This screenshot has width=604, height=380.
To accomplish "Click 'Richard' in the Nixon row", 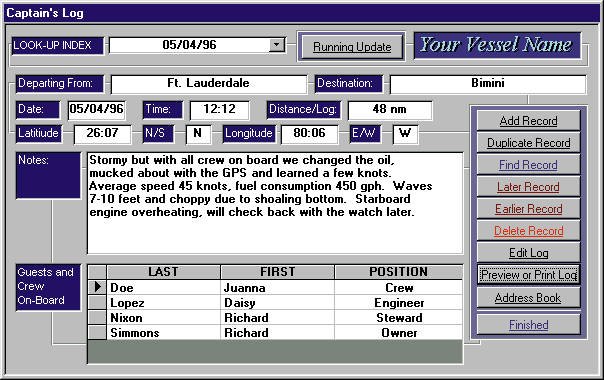I will coord(277,318).
